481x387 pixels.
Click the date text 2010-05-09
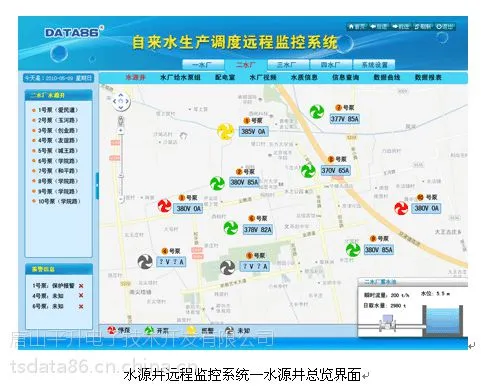[x=59, y=78]
